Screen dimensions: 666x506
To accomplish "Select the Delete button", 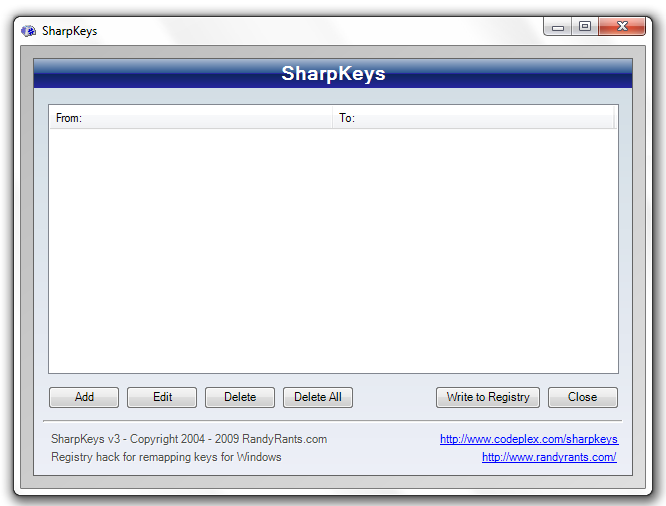I will tap(240, 397).
